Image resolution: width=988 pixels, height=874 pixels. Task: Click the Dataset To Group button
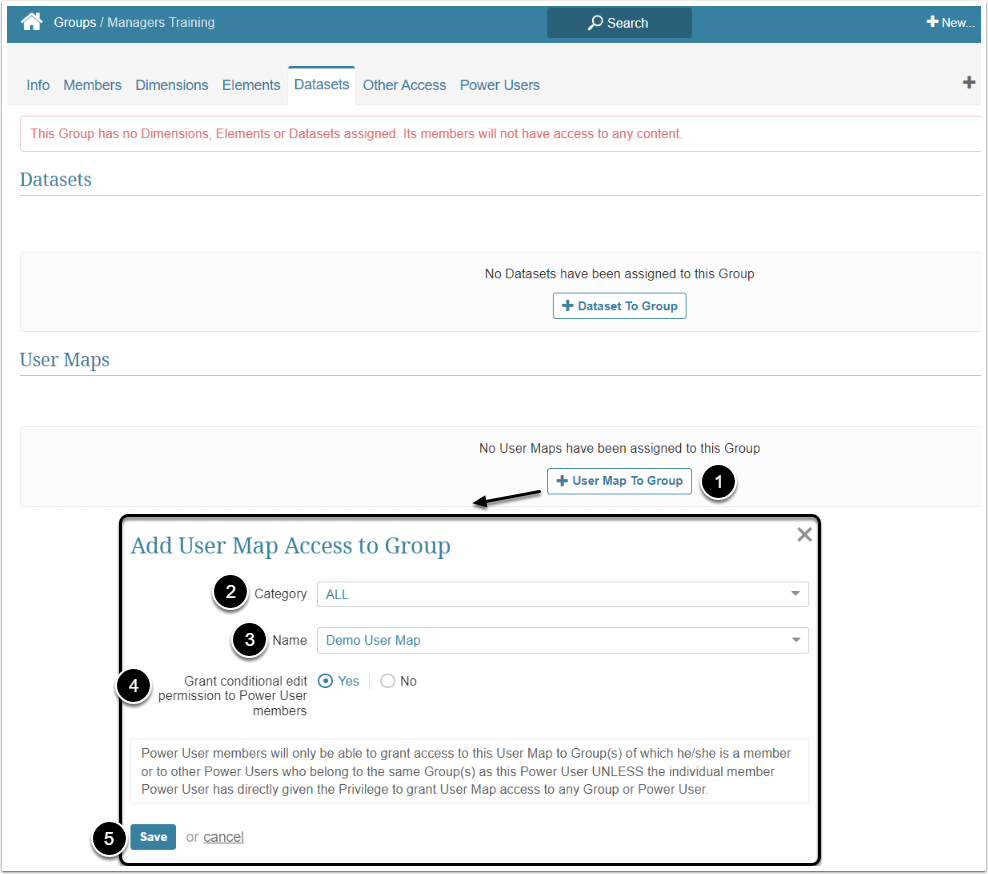(619, 306)
